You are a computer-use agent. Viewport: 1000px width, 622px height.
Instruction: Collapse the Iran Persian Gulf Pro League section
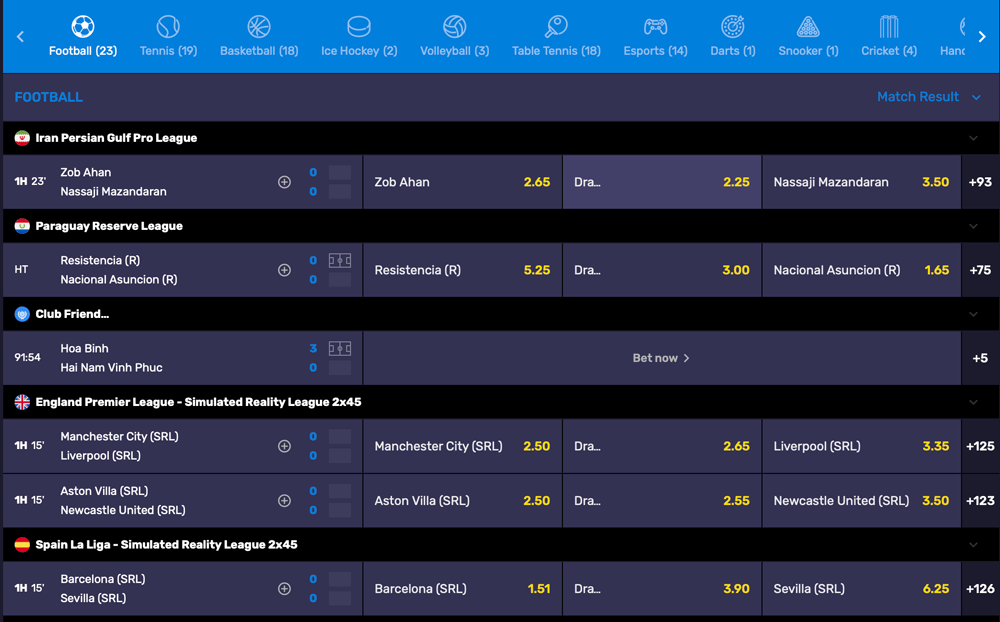(973, 138)
